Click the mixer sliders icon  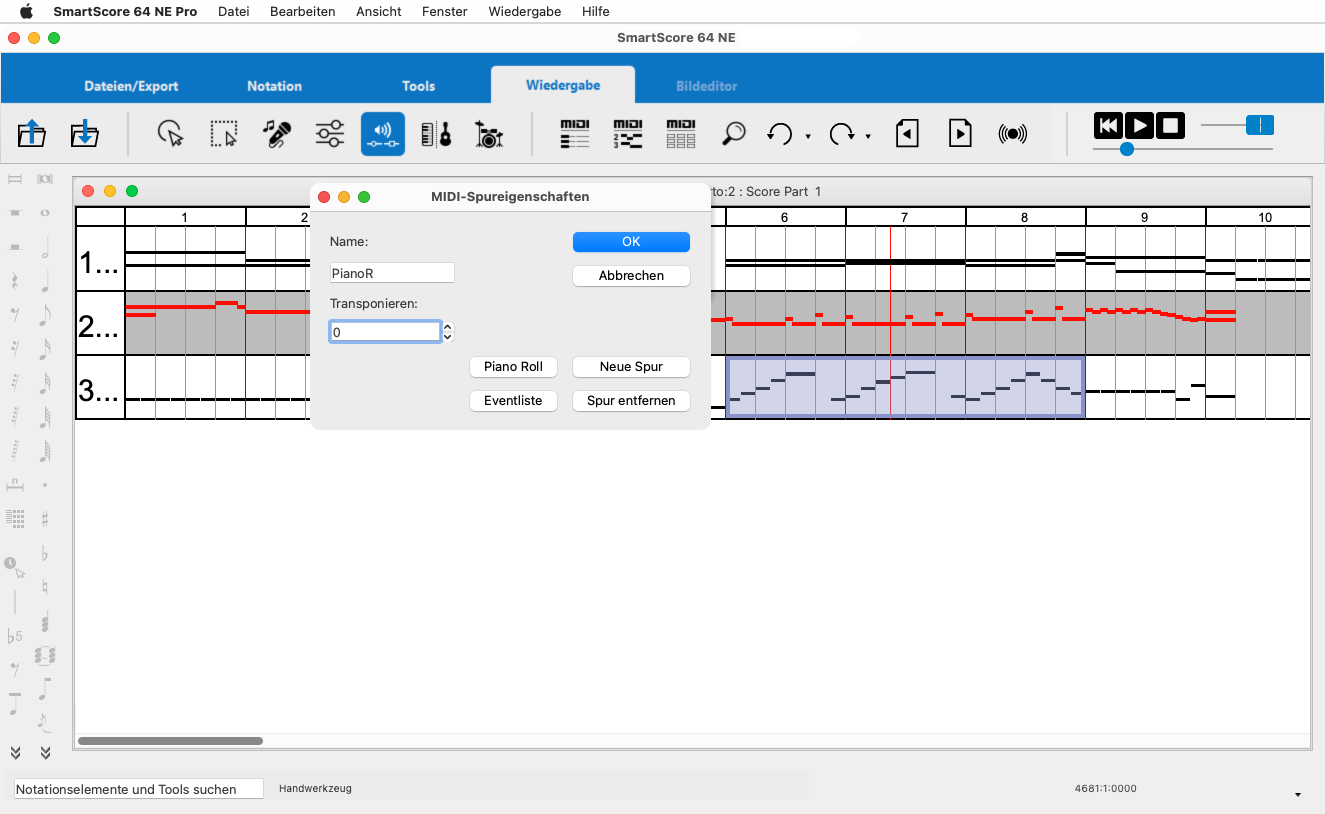[x=329, y=134]
